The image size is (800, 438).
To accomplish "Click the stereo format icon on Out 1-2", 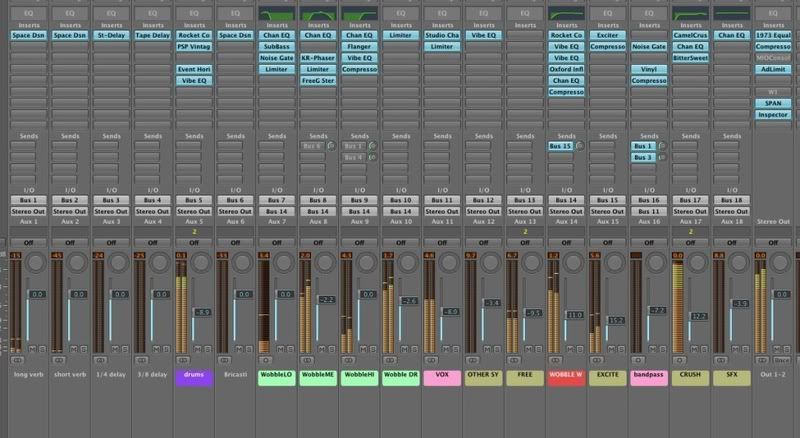I will 762,360.
